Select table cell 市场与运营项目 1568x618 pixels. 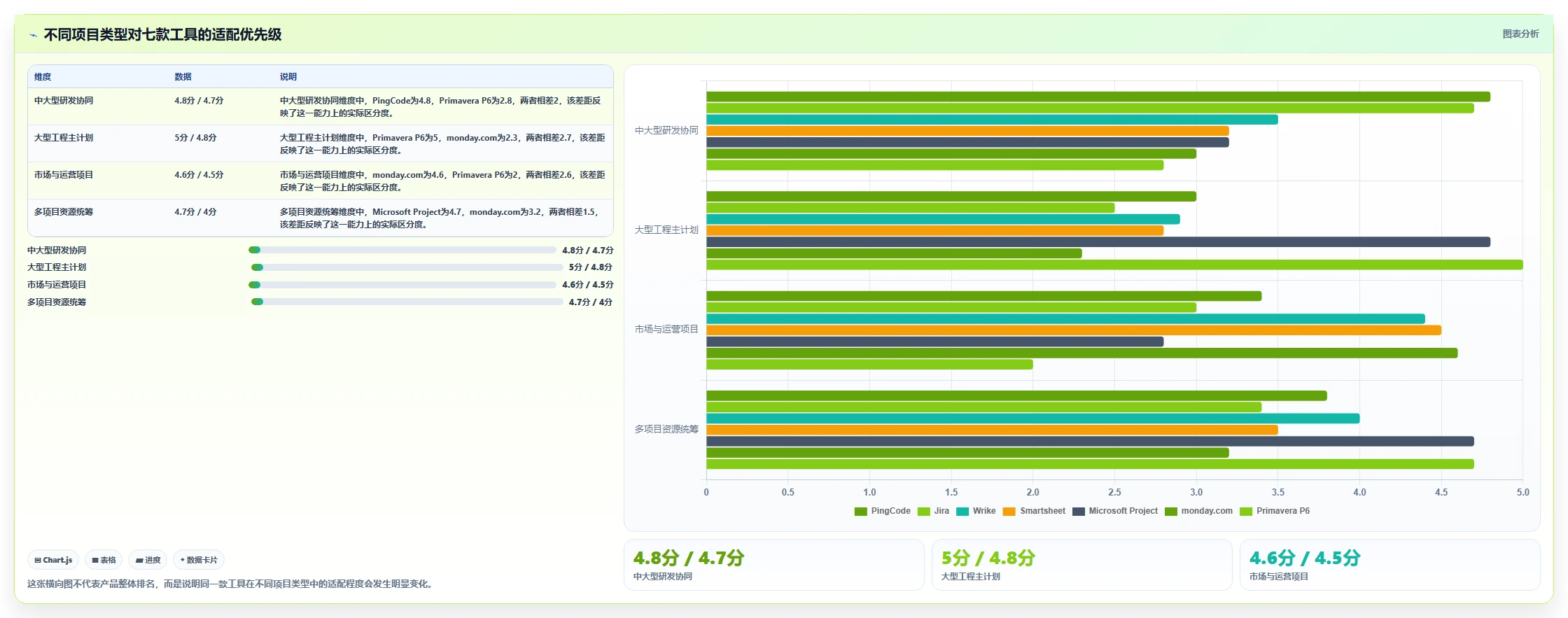pos(64,175)
